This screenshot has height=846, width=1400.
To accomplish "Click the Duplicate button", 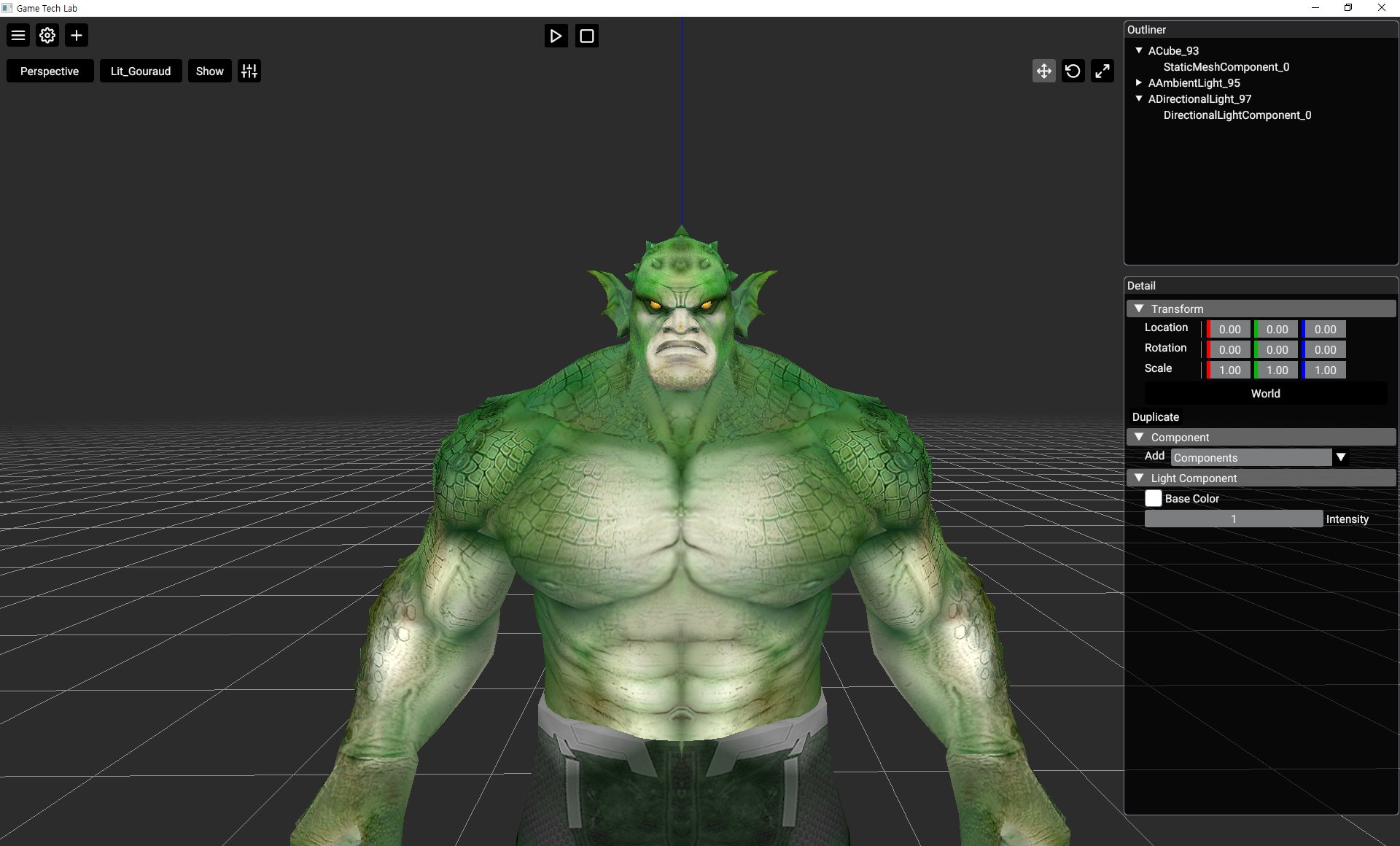I will [1155, 416].
